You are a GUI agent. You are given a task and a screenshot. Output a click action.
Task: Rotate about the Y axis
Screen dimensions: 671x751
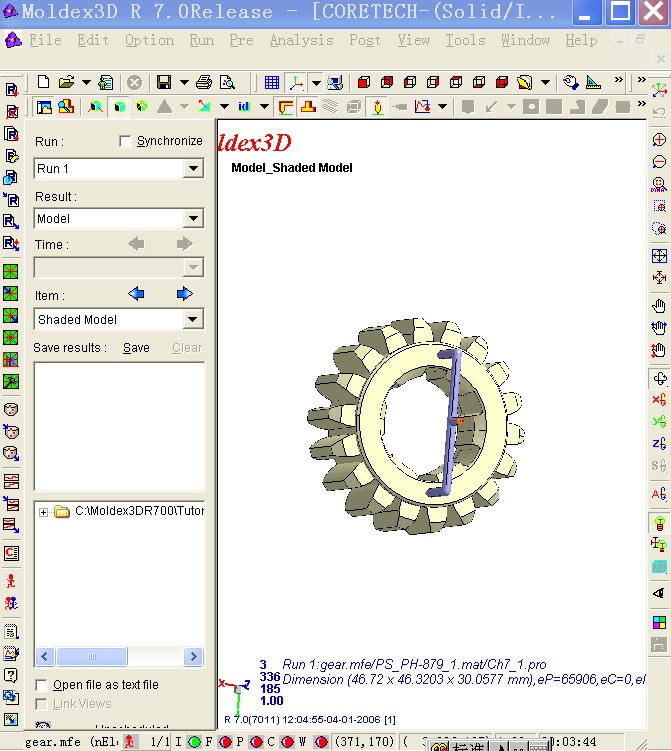[x=660, y=421]
